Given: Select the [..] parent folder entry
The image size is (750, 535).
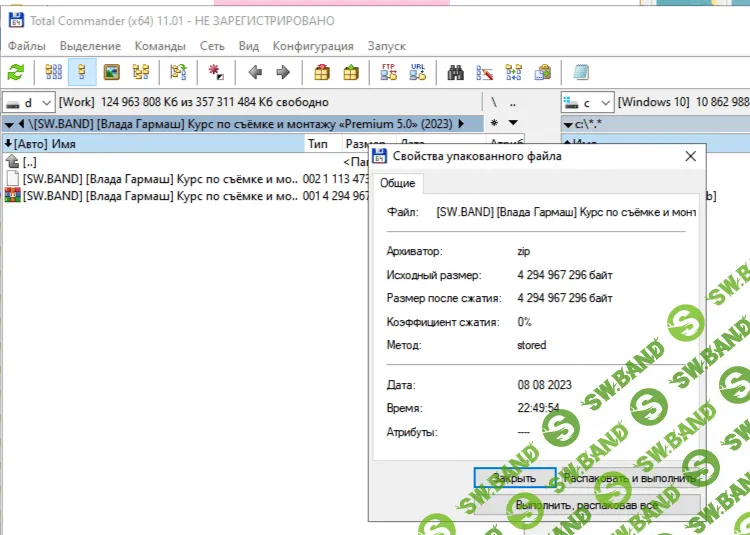Looking at the screenshot, I should point(29,162).
